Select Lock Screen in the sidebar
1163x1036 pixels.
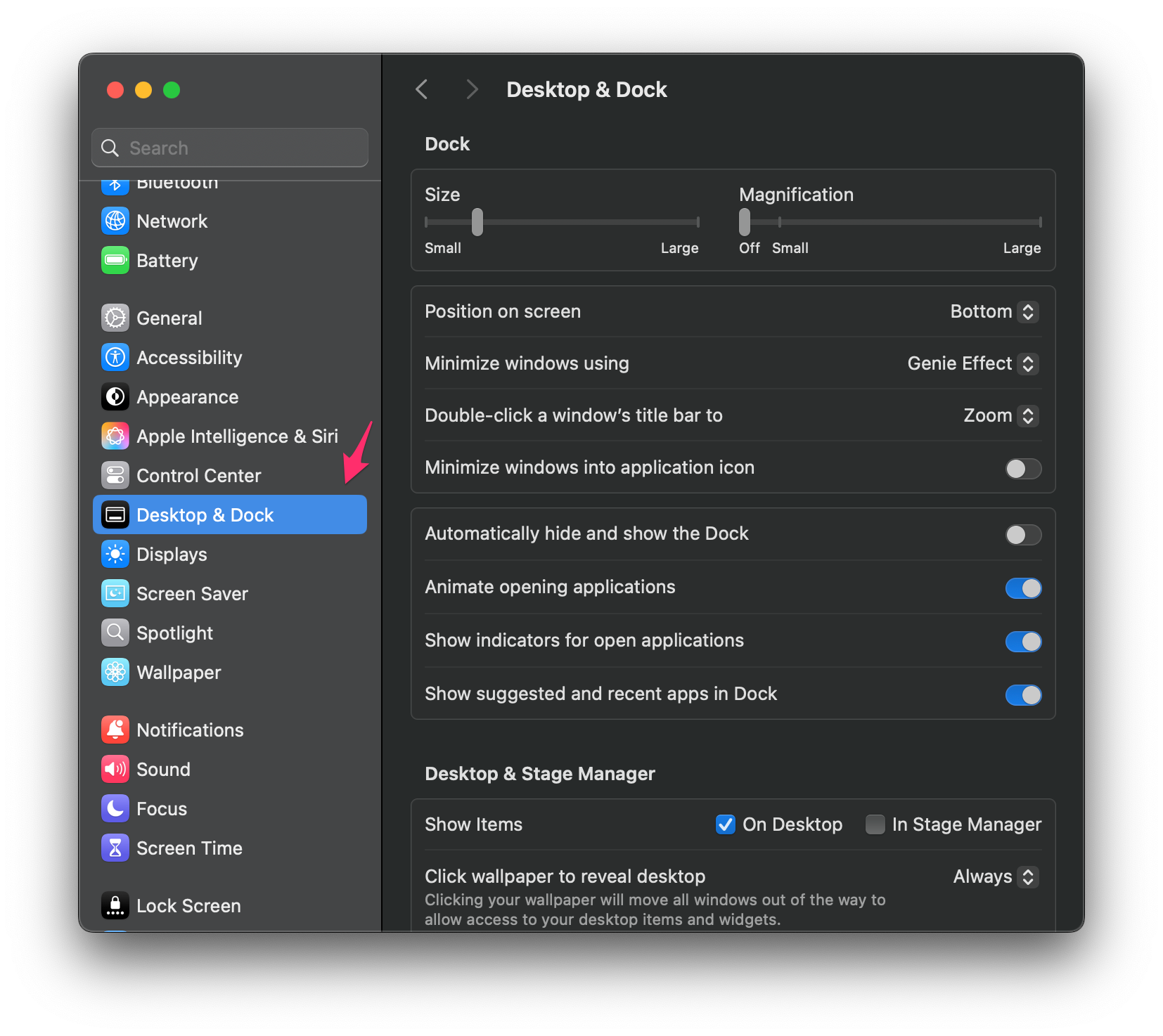coord(230,905)
